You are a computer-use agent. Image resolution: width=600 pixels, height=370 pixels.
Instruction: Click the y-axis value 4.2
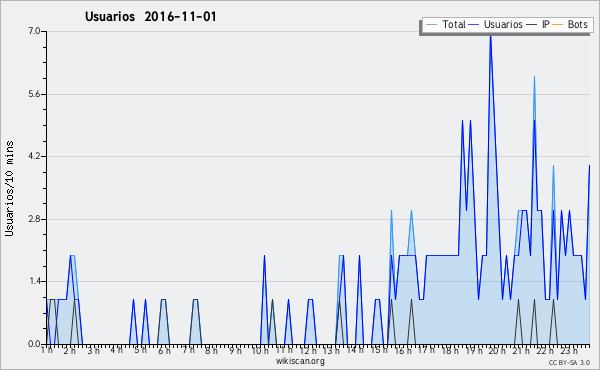34,156
